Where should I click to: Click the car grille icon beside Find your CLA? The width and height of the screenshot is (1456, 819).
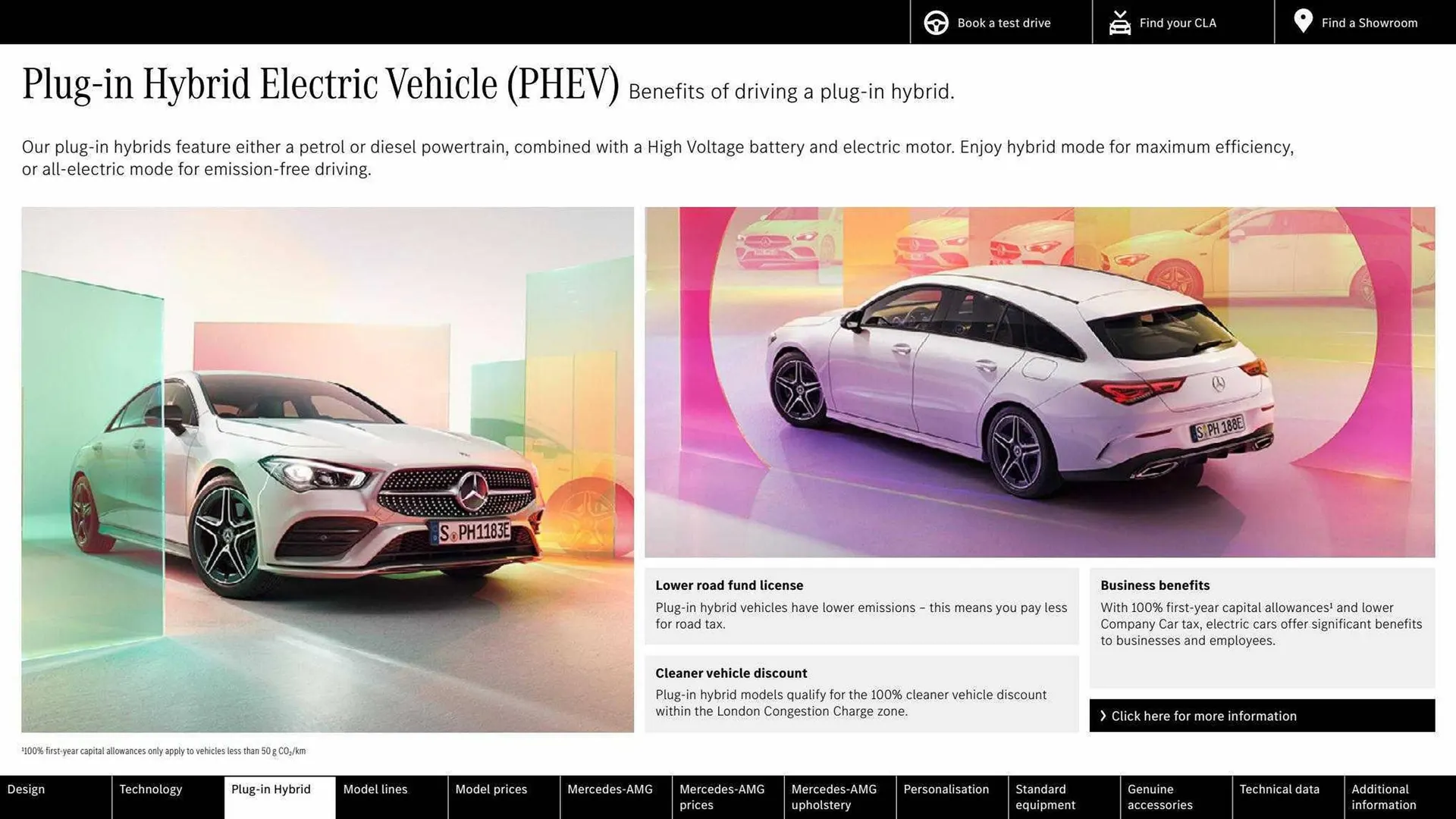click(x=1119, y=22)
